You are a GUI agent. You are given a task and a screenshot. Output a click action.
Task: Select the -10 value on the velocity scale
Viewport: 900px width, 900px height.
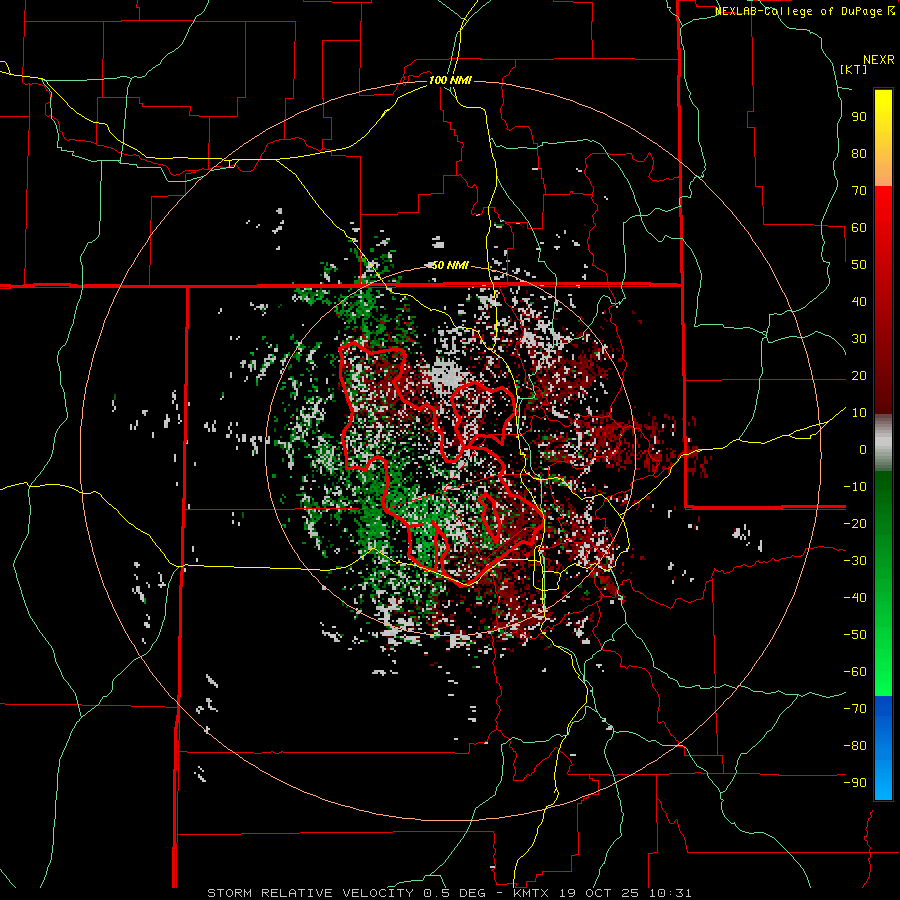tap(855, 487)
